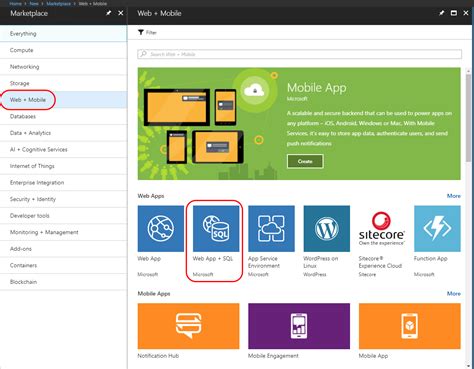
Task: Select the Networking category
Action: 64,67
